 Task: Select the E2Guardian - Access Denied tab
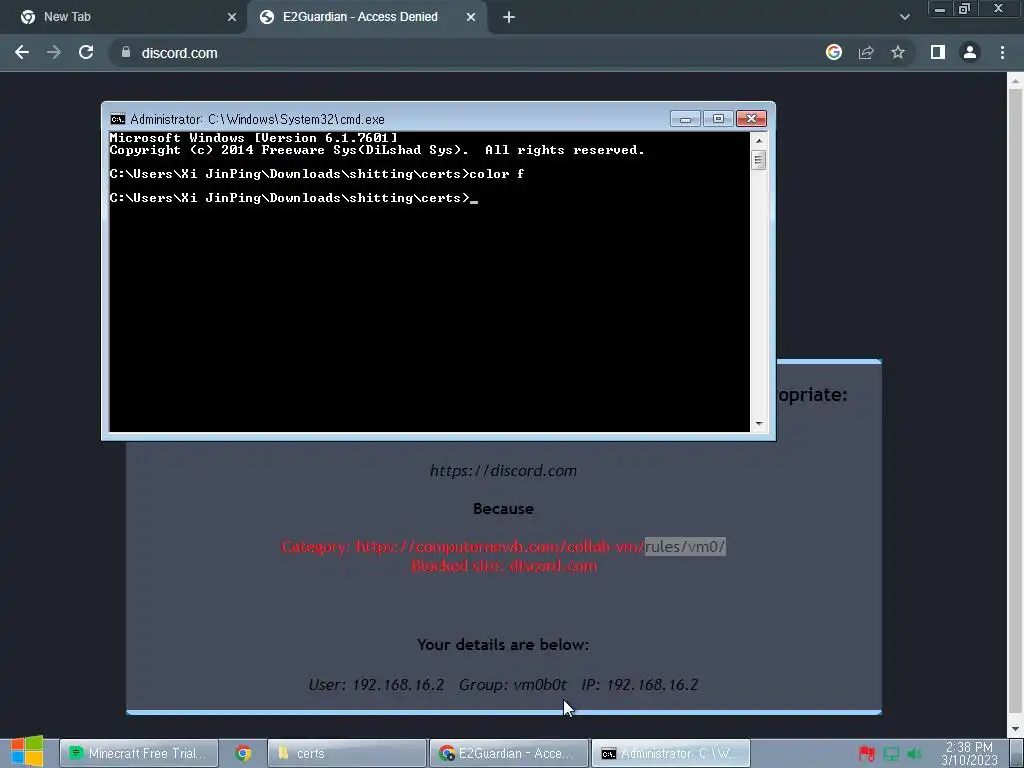[x=366, y=17]
